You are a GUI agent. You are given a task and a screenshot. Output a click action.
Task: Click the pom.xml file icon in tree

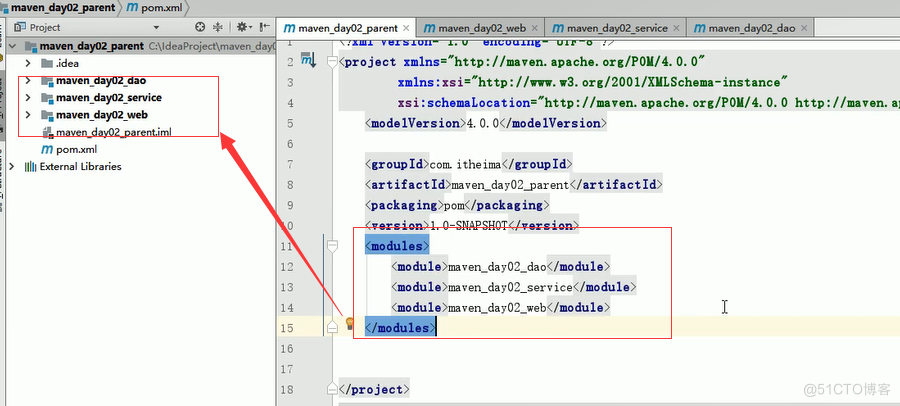coord(46,149)
